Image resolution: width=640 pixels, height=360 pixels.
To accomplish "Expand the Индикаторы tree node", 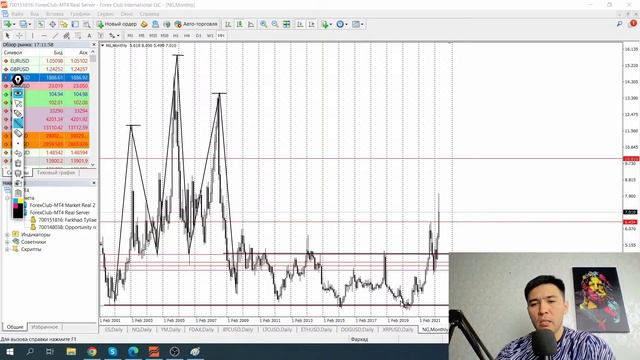I will pos(7,235).
